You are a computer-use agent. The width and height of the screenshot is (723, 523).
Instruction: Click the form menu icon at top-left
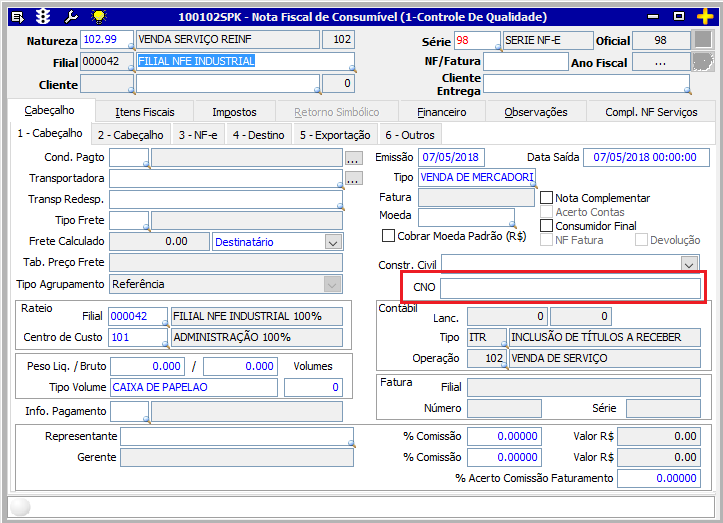coord(16,16)
